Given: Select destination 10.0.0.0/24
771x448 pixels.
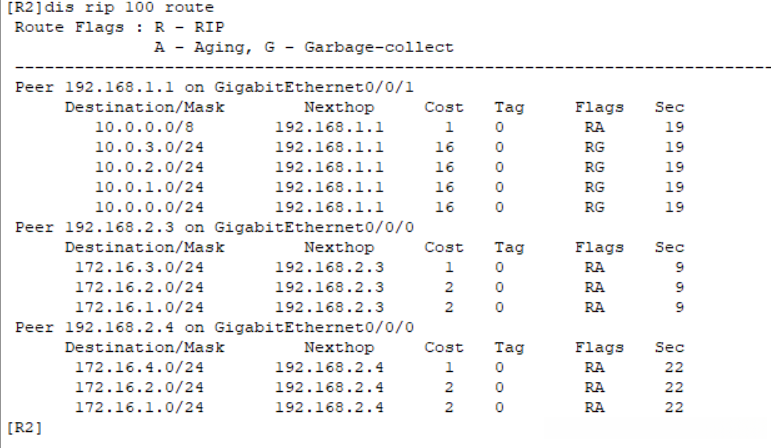Looking at the screenshot, I should coord(135,207).
